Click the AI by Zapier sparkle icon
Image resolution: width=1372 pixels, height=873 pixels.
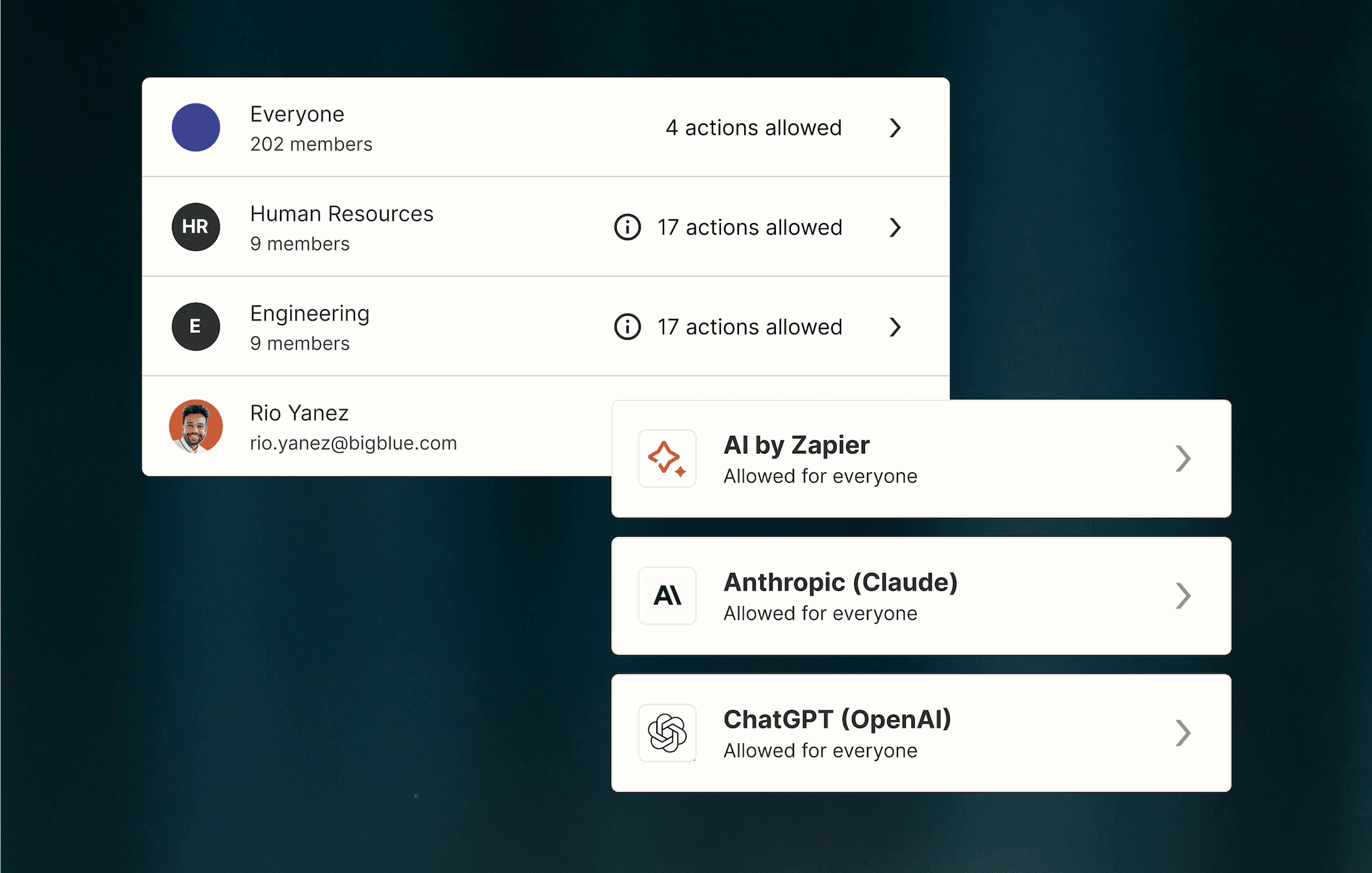pyautogui.click(x=667, y=458)
